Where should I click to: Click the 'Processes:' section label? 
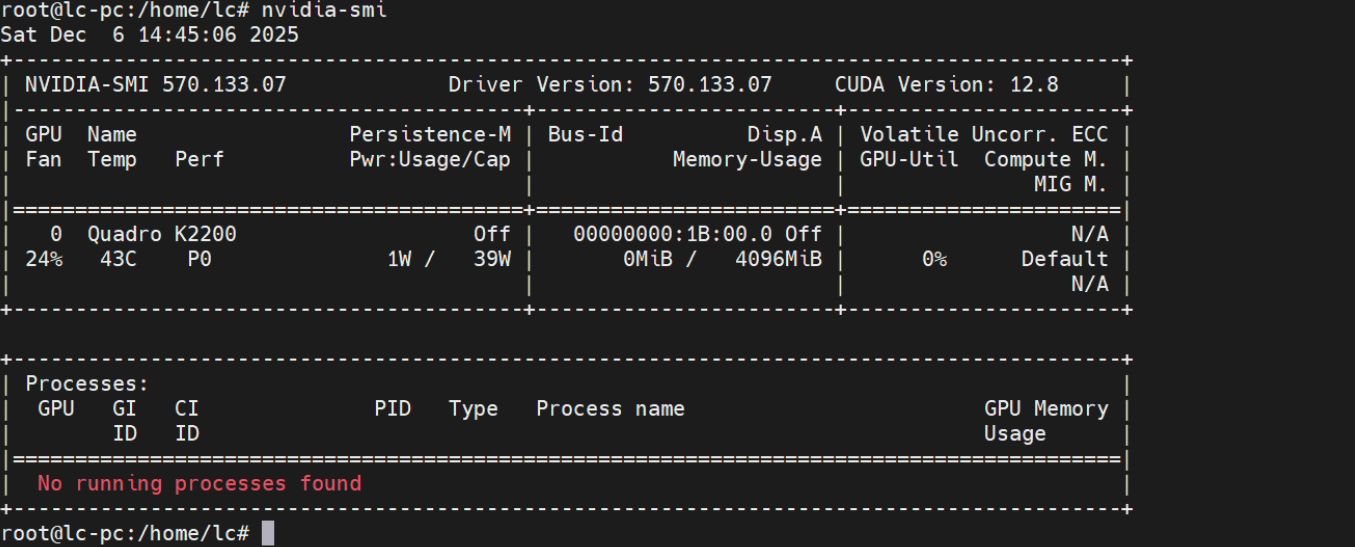[x=87, y=384]
